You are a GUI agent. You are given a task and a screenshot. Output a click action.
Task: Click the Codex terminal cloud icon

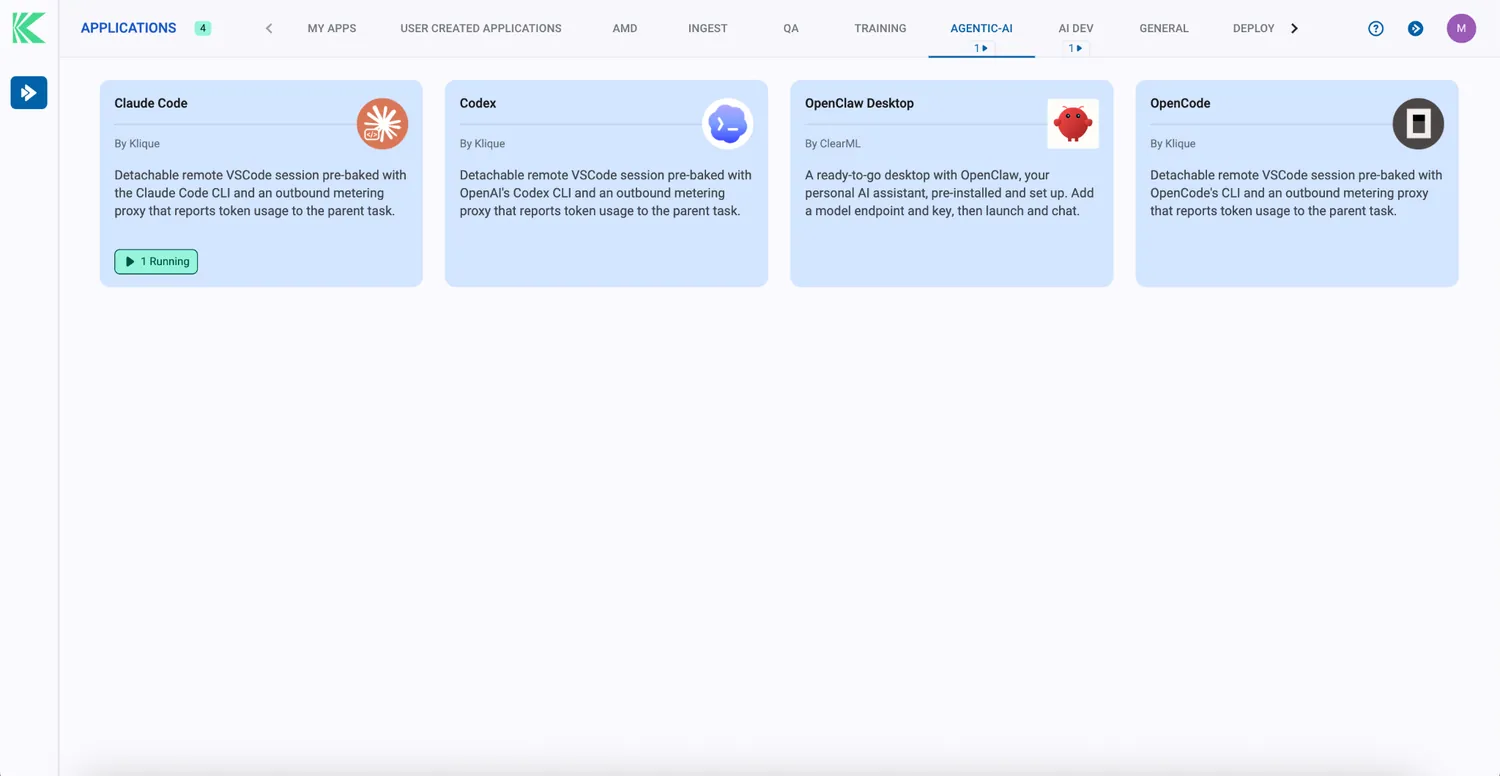[x=728, y=124]
